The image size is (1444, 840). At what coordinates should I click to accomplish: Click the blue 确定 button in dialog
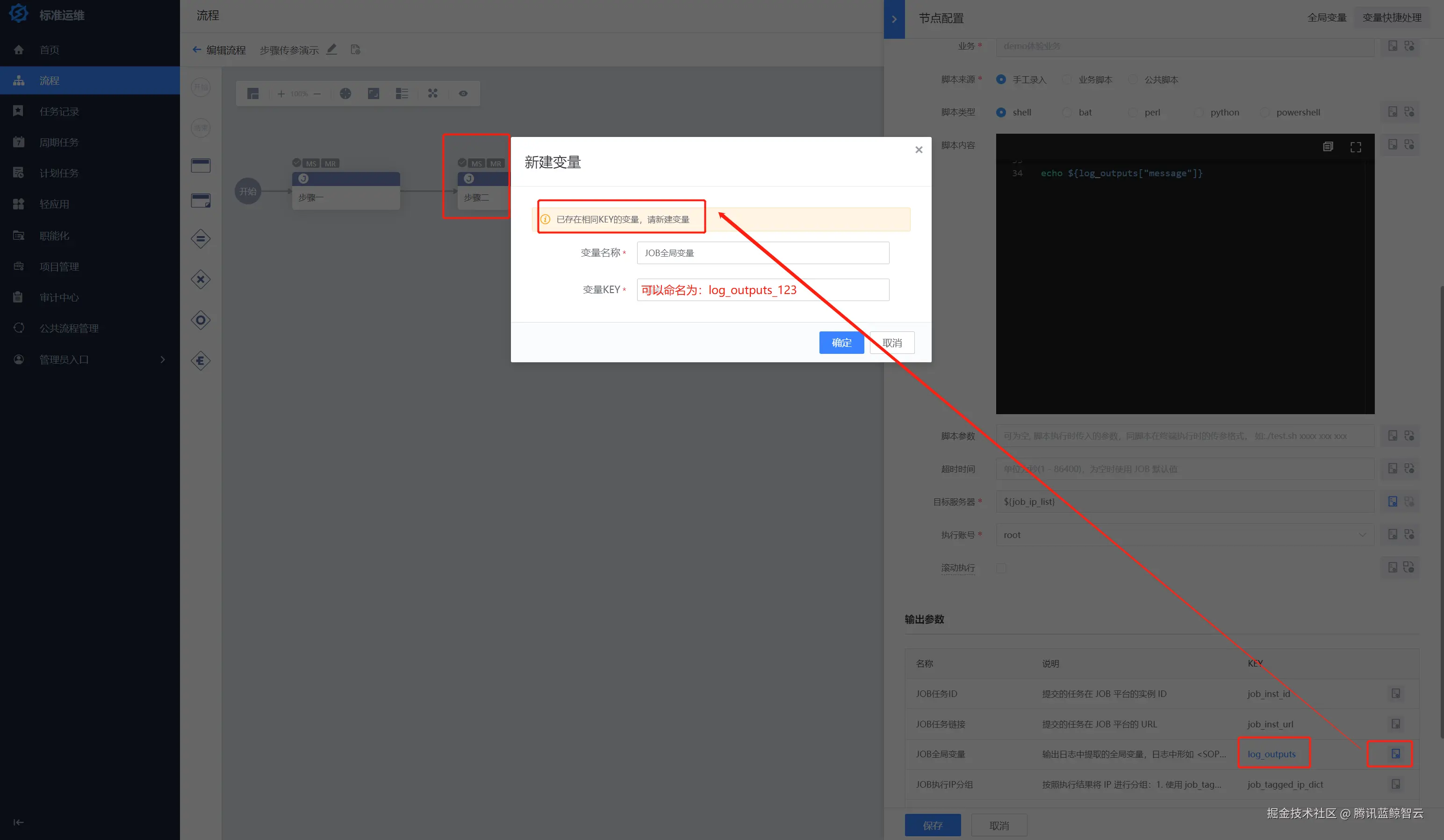[841, 343]
